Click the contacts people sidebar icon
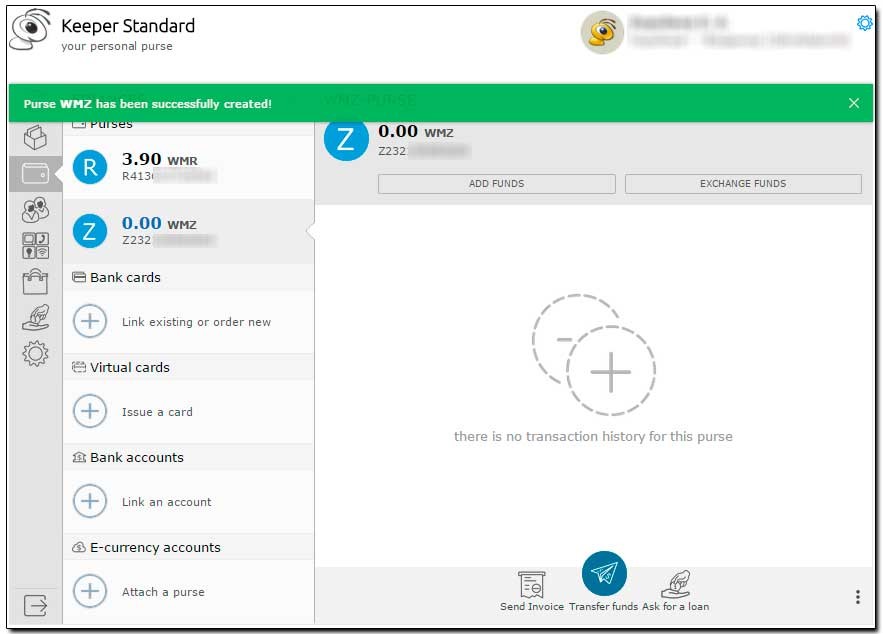This screenshot has height=634, width=883. (35, 210)
